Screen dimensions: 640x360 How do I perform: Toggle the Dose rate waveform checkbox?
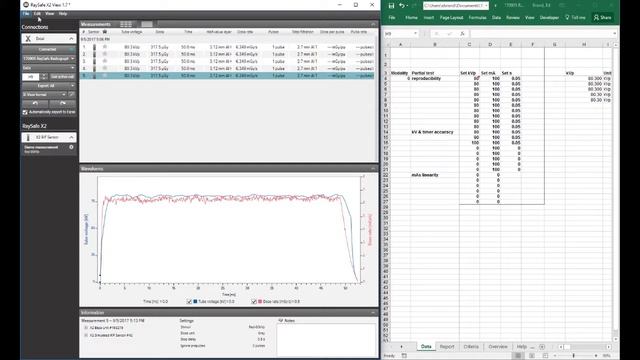pyautogui.click(x=254, y=302)
